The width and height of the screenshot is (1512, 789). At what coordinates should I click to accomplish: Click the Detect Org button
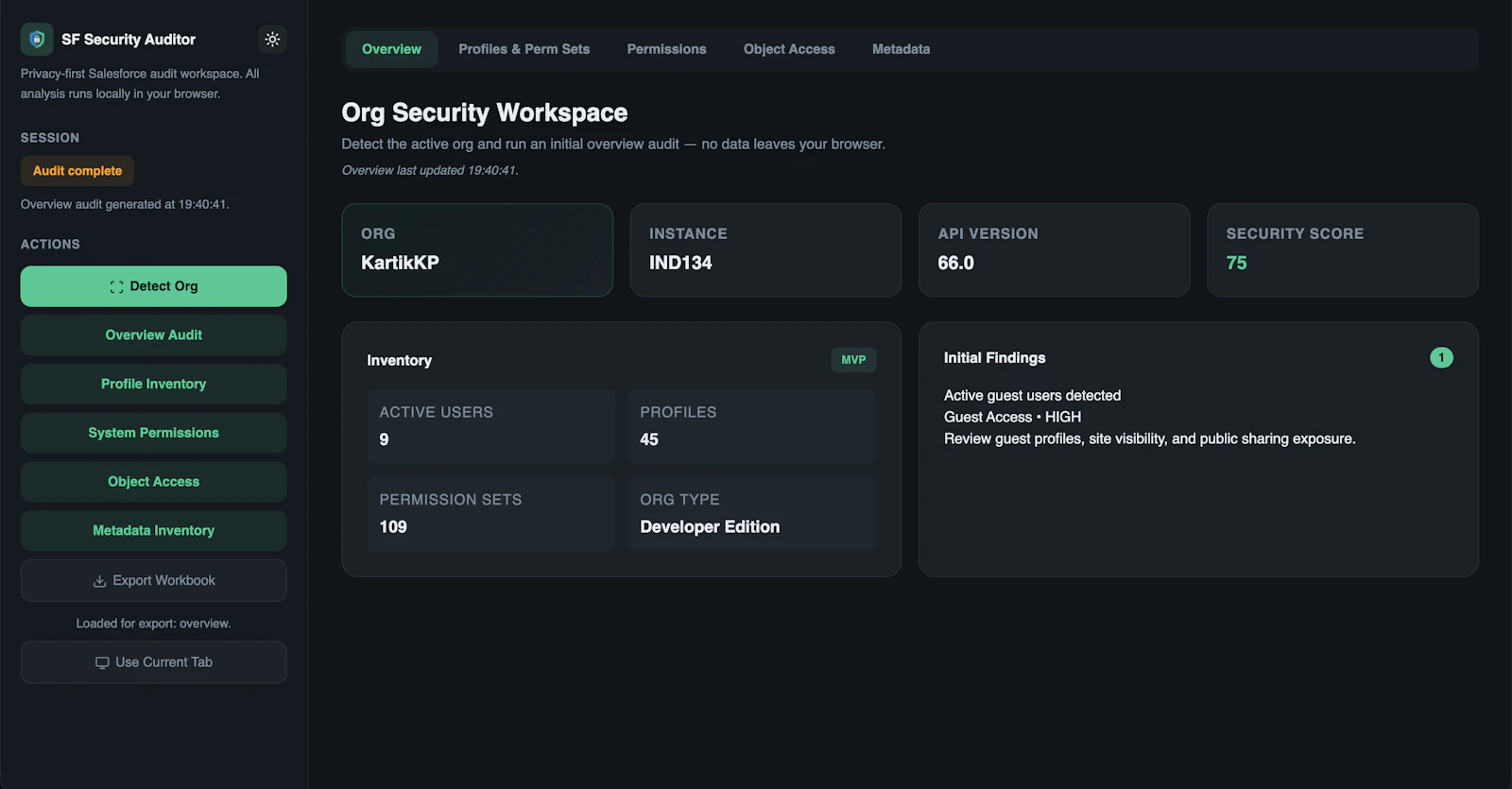pos(153,286)
